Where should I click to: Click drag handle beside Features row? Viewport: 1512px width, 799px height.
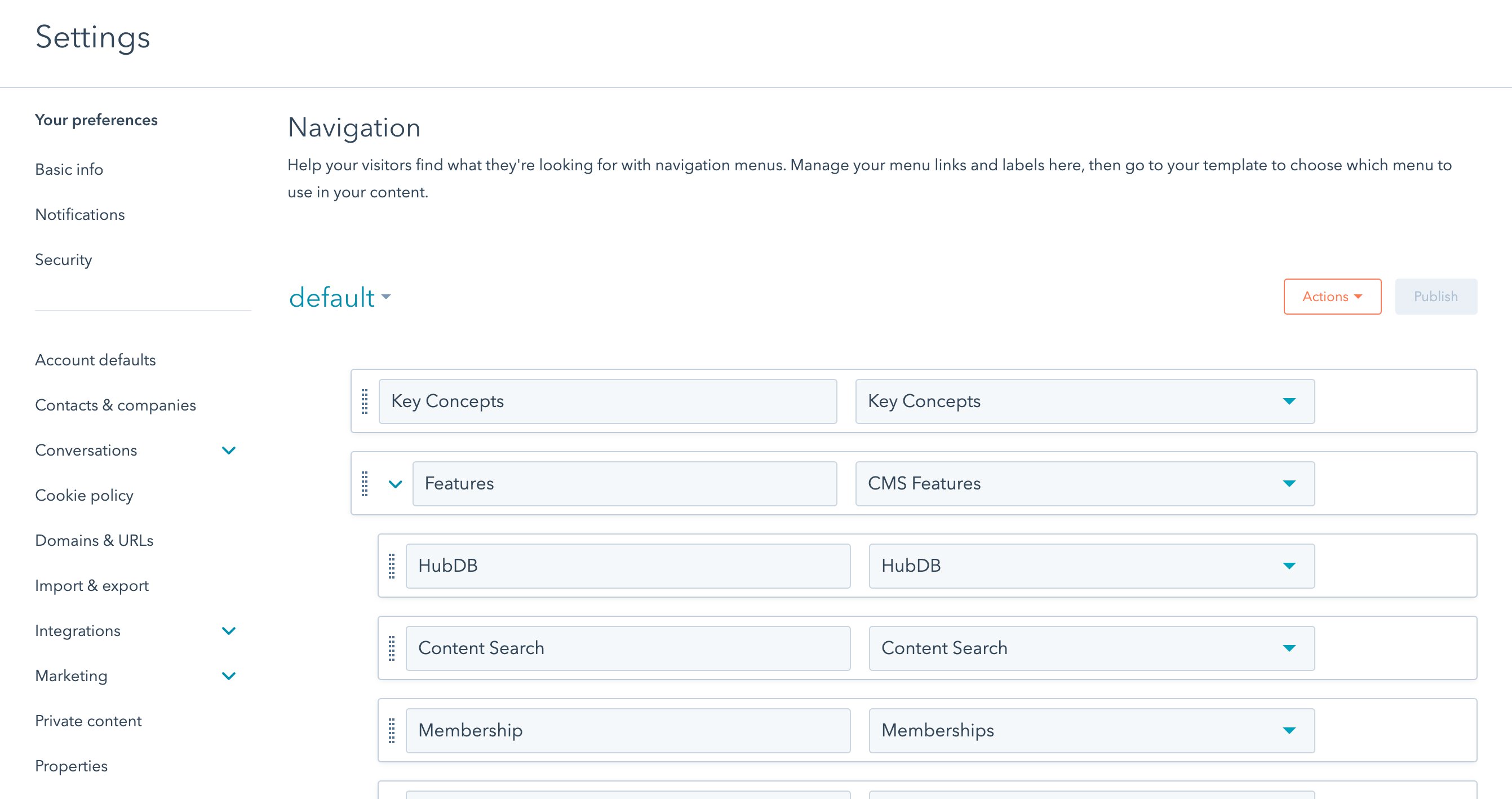[365, 483]
